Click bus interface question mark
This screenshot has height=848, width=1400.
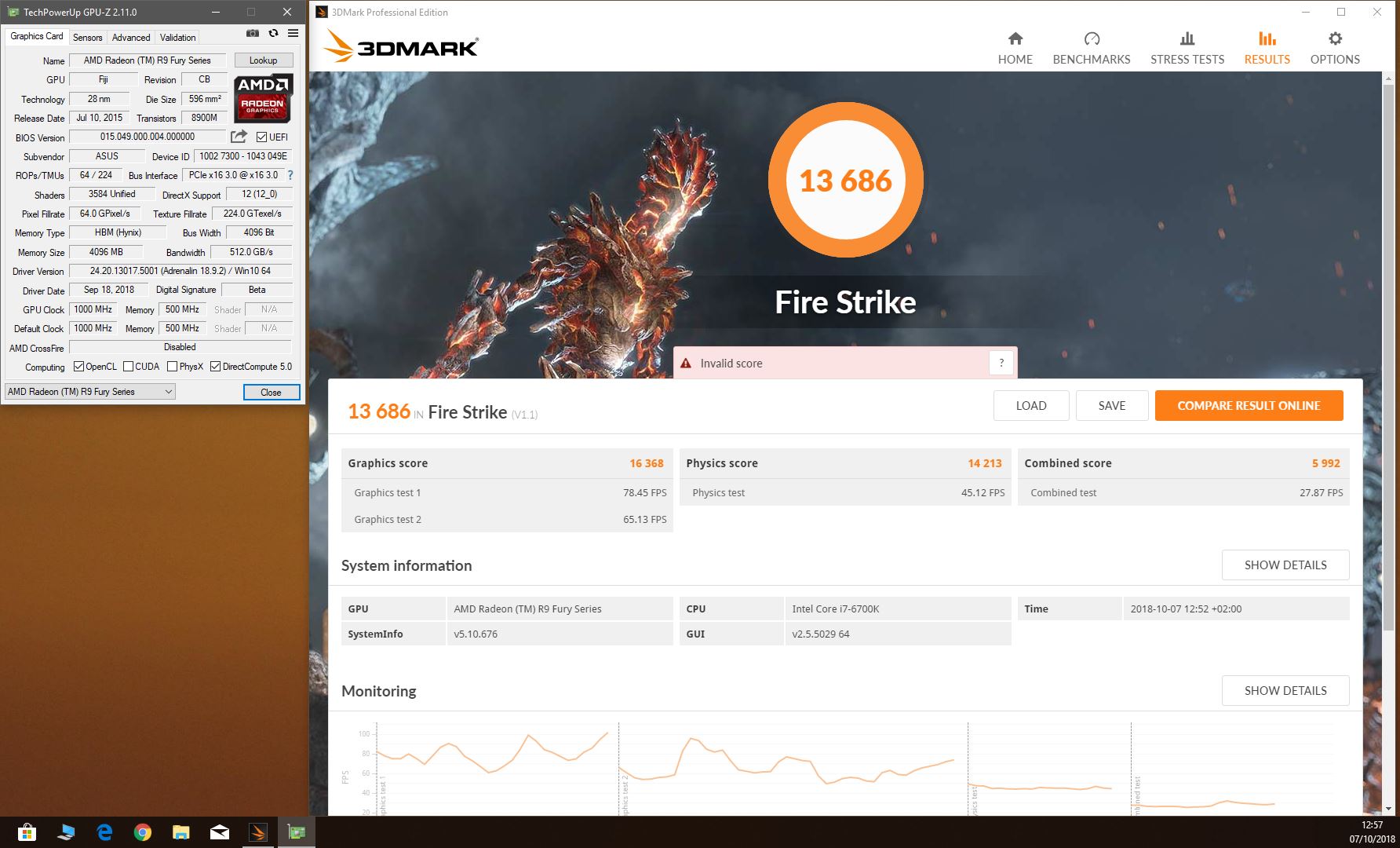pos(290,175)
